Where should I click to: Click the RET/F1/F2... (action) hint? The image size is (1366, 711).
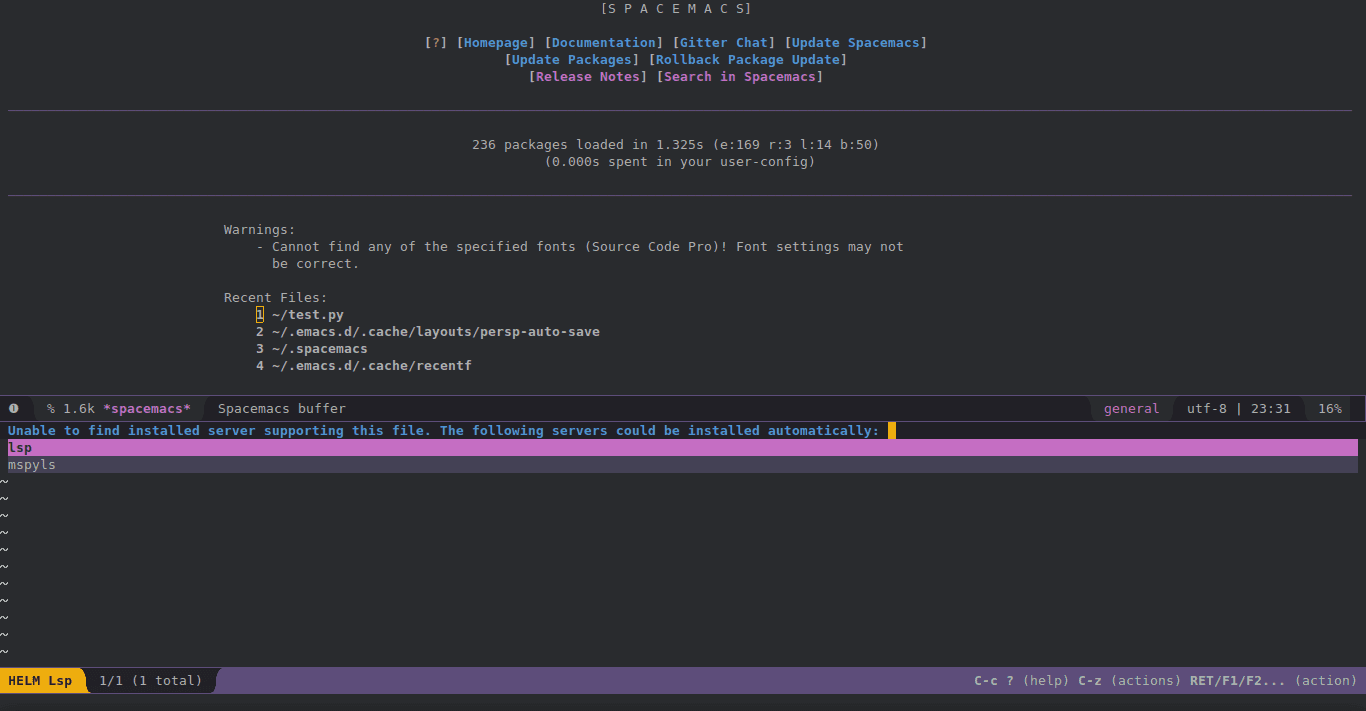[x=1274, y=681]
